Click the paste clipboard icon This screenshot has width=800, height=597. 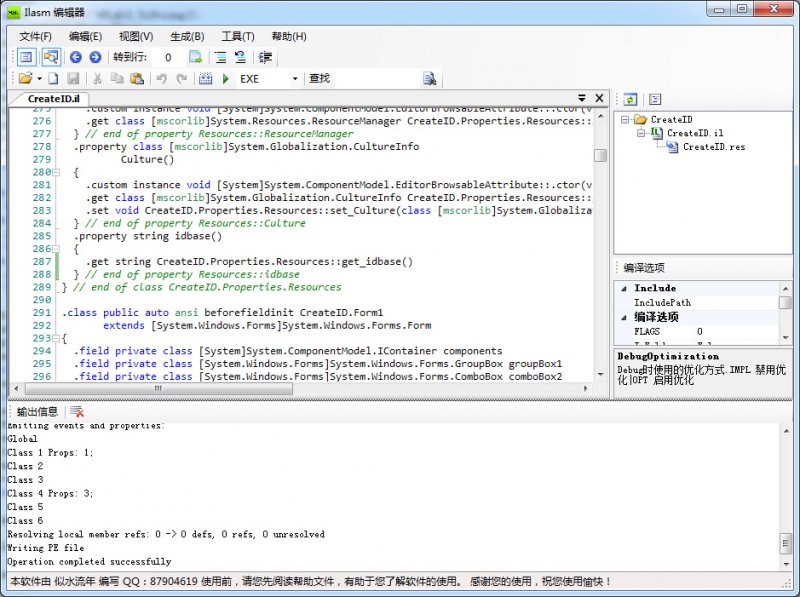click(137, 79)
